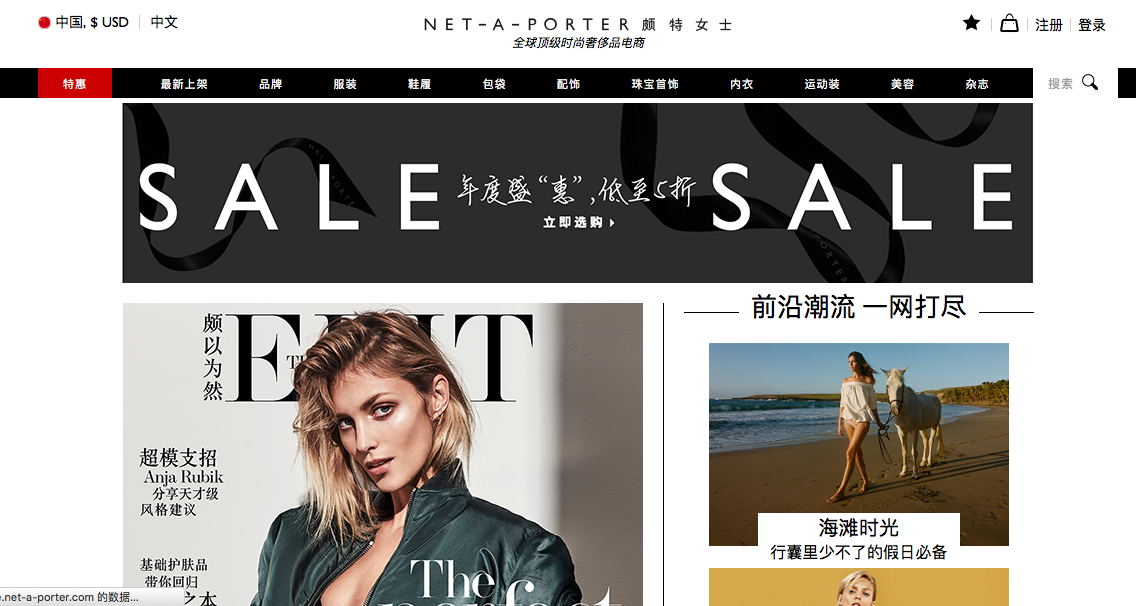Open the 品牌 menu
Viewport: 1136px width, 606px height.
271,84
